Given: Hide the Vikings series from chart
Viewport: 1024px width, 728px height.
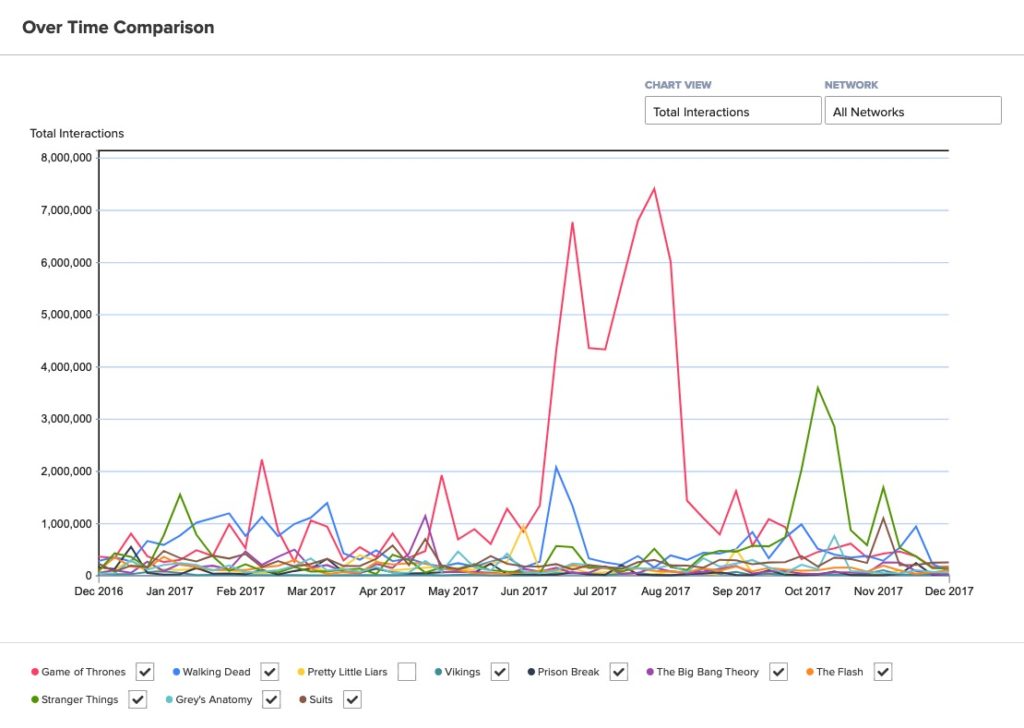Looking at the screenshot, I should tap(500, 672).
